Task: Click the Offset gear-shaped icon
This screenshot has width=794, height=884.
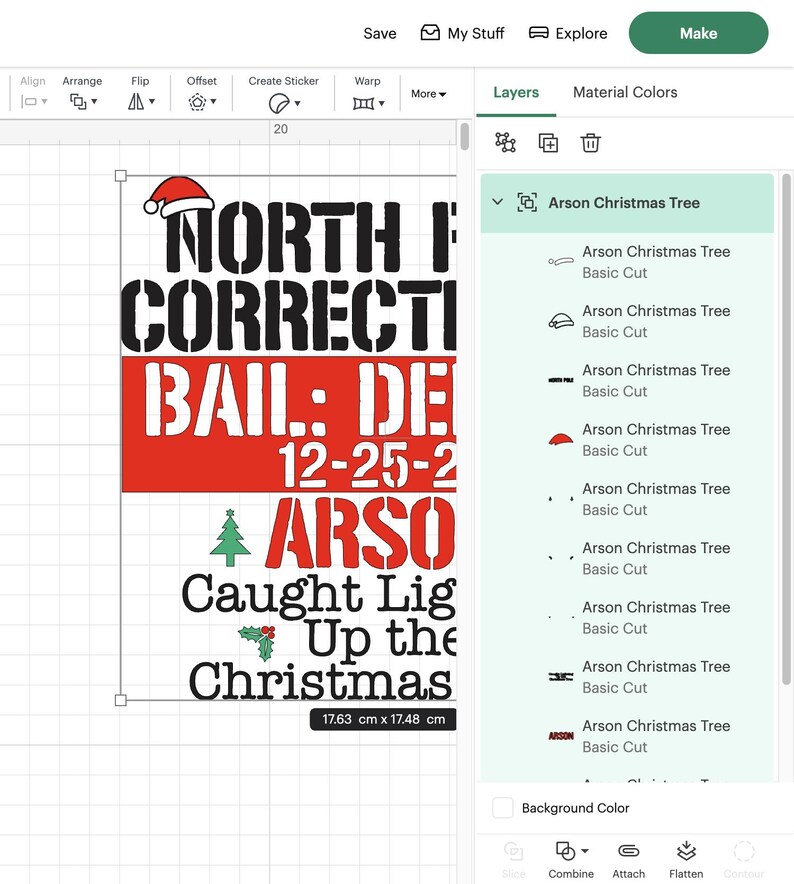Action: coord(197,103)
